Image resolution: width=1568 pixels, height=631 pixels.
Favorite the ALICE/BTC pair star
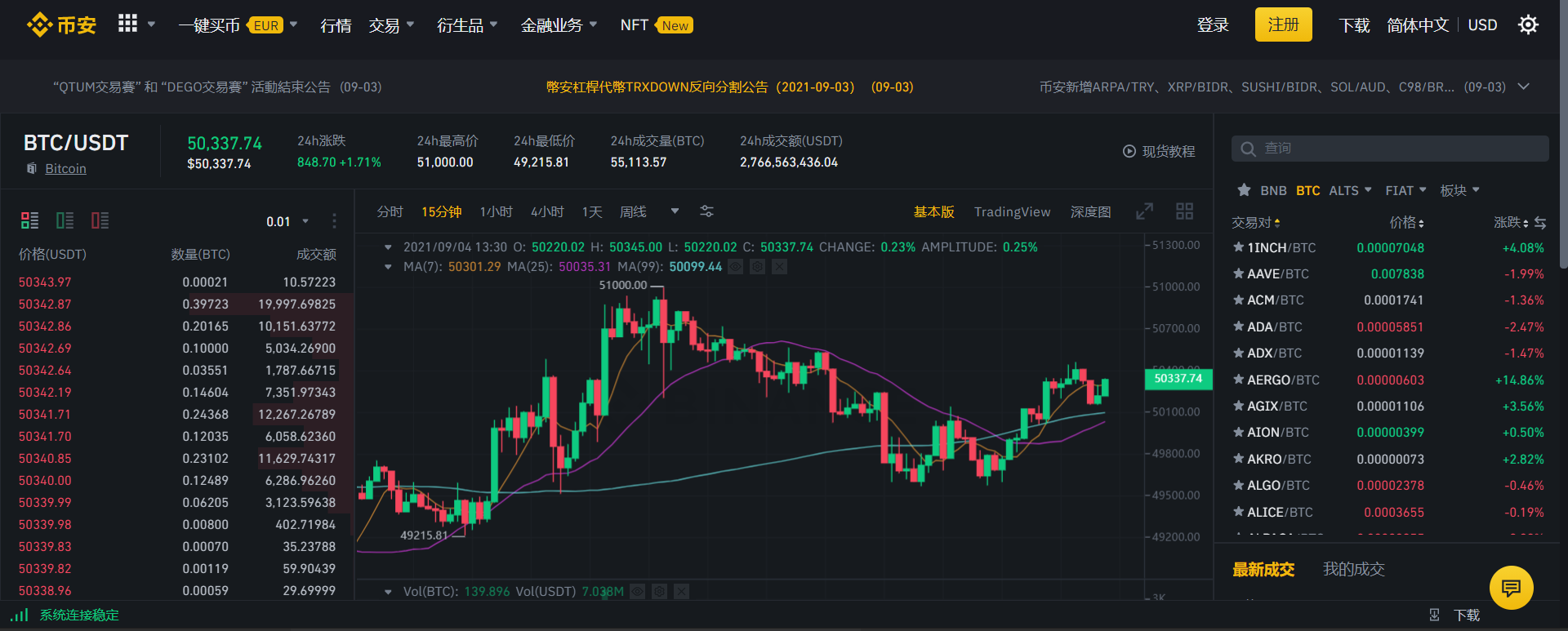[1239, 512]
